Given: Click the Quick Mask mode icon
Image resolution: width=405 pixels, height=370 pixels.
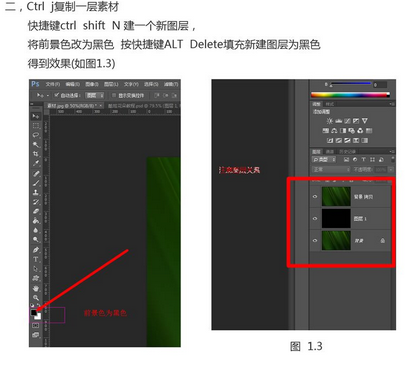Looking at the screenshot, I should click(x=36, y=326).
